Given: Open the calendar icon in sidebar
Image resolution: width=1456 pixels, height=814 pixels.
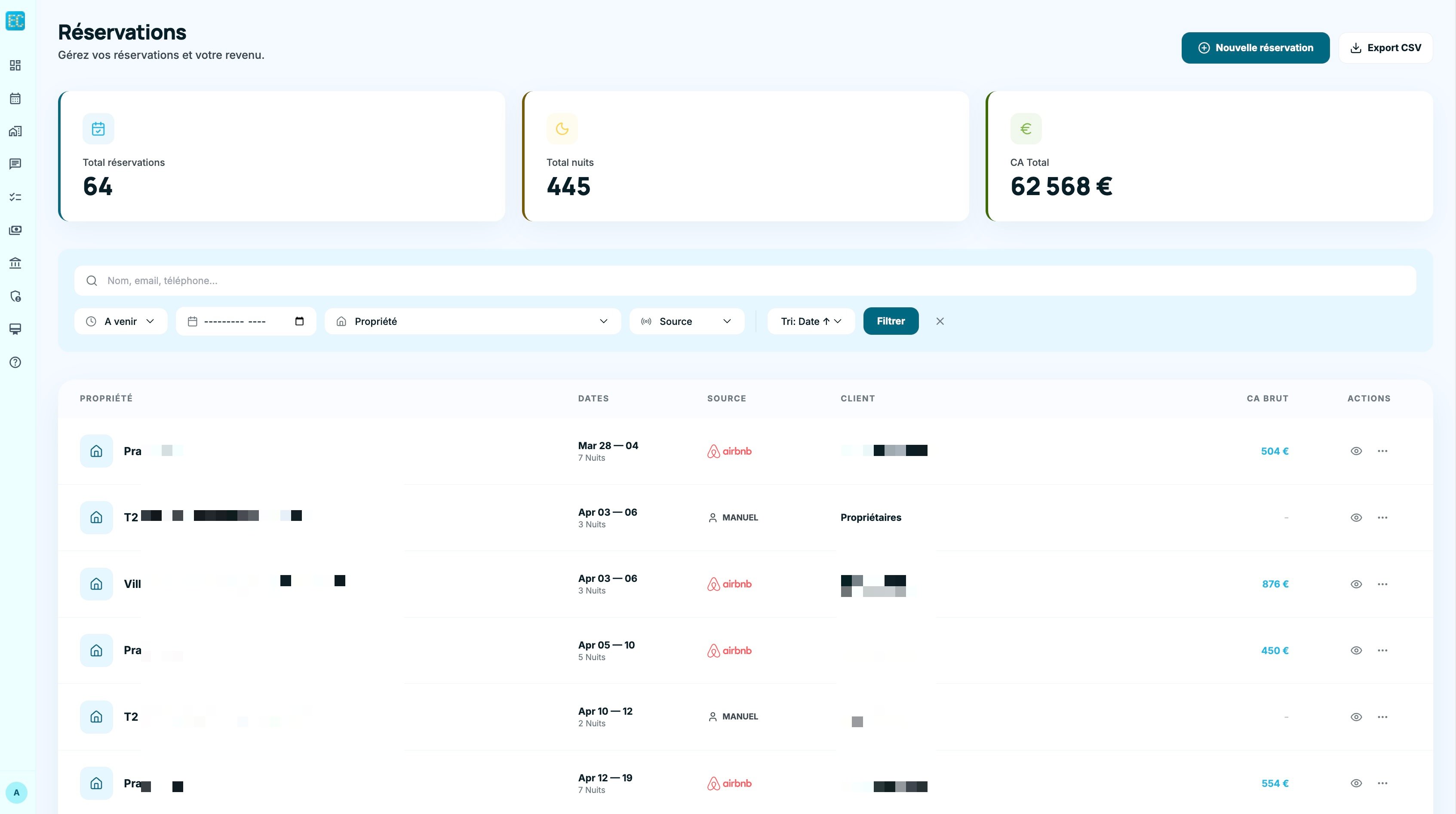Looking at the screenshot, I should (15, 98).
